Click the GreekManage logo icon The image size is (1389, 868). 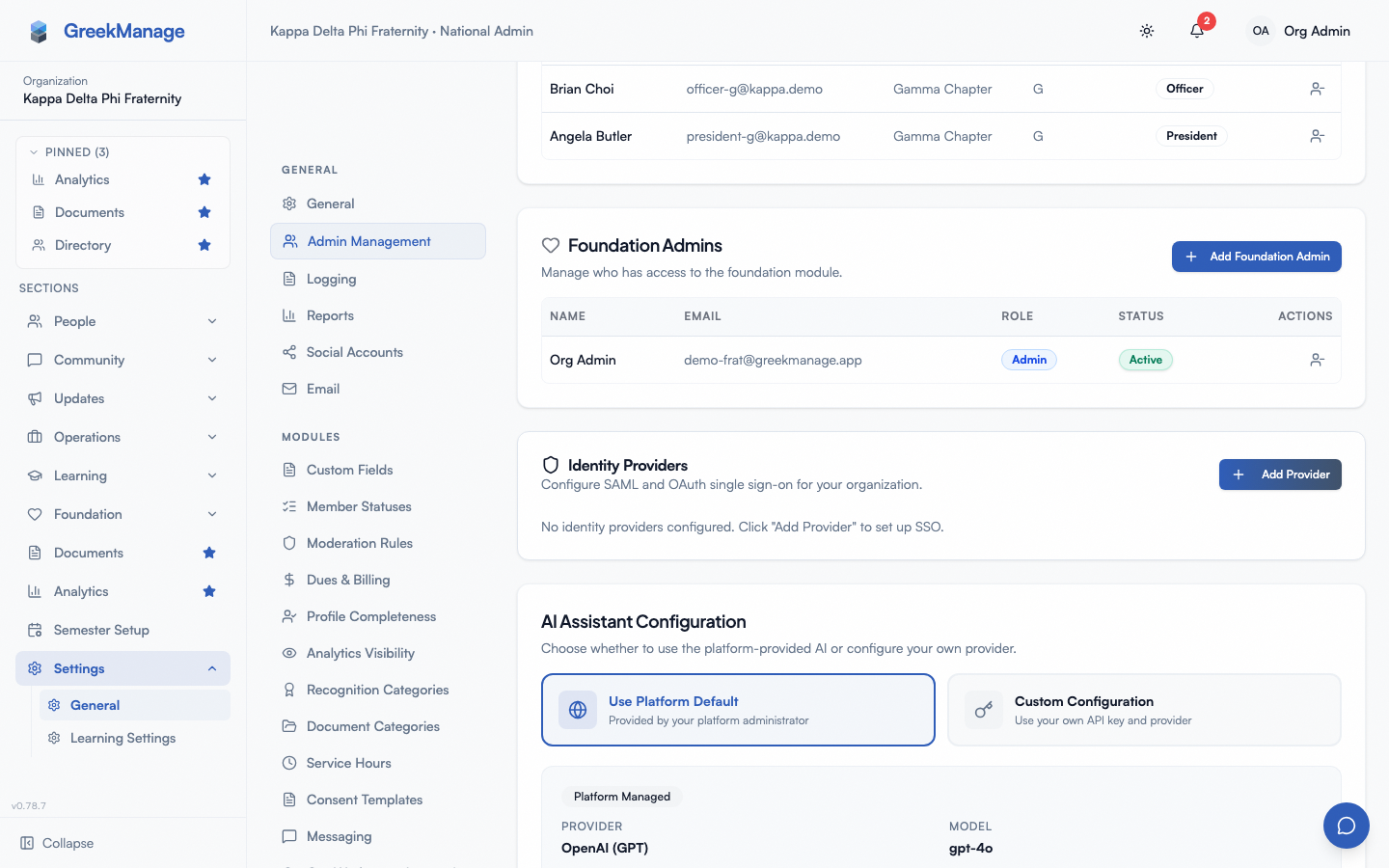pyautogui.click(x=39, y=32)
